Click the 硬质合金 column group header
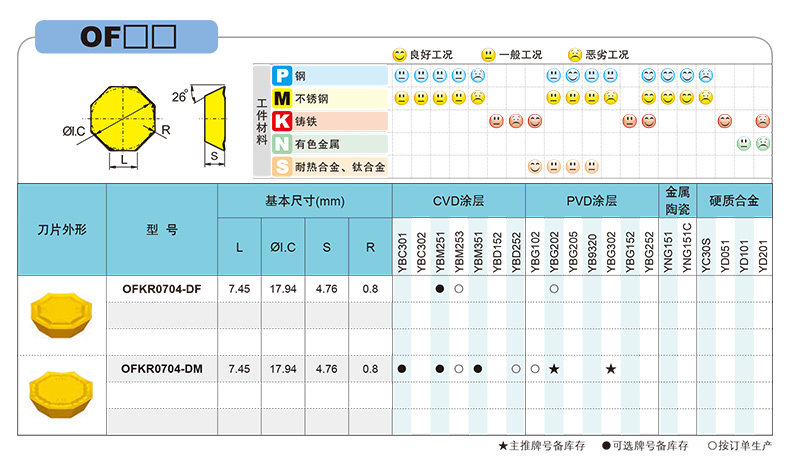Screen dimensions: 790x471 [734, 201]
